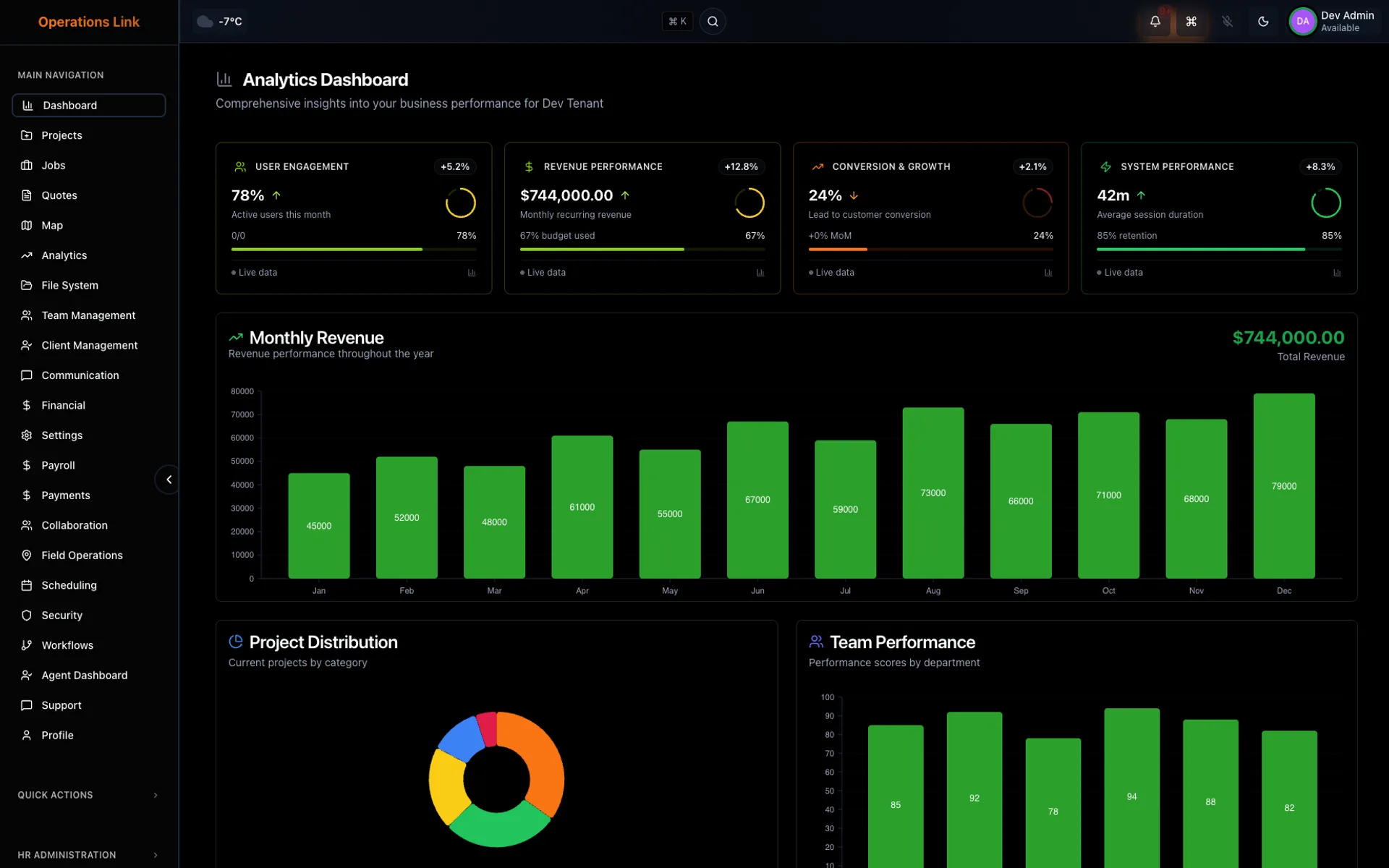Click the Security shield icon
This screenshot has width=1389, height=868.
pos(27,616)
